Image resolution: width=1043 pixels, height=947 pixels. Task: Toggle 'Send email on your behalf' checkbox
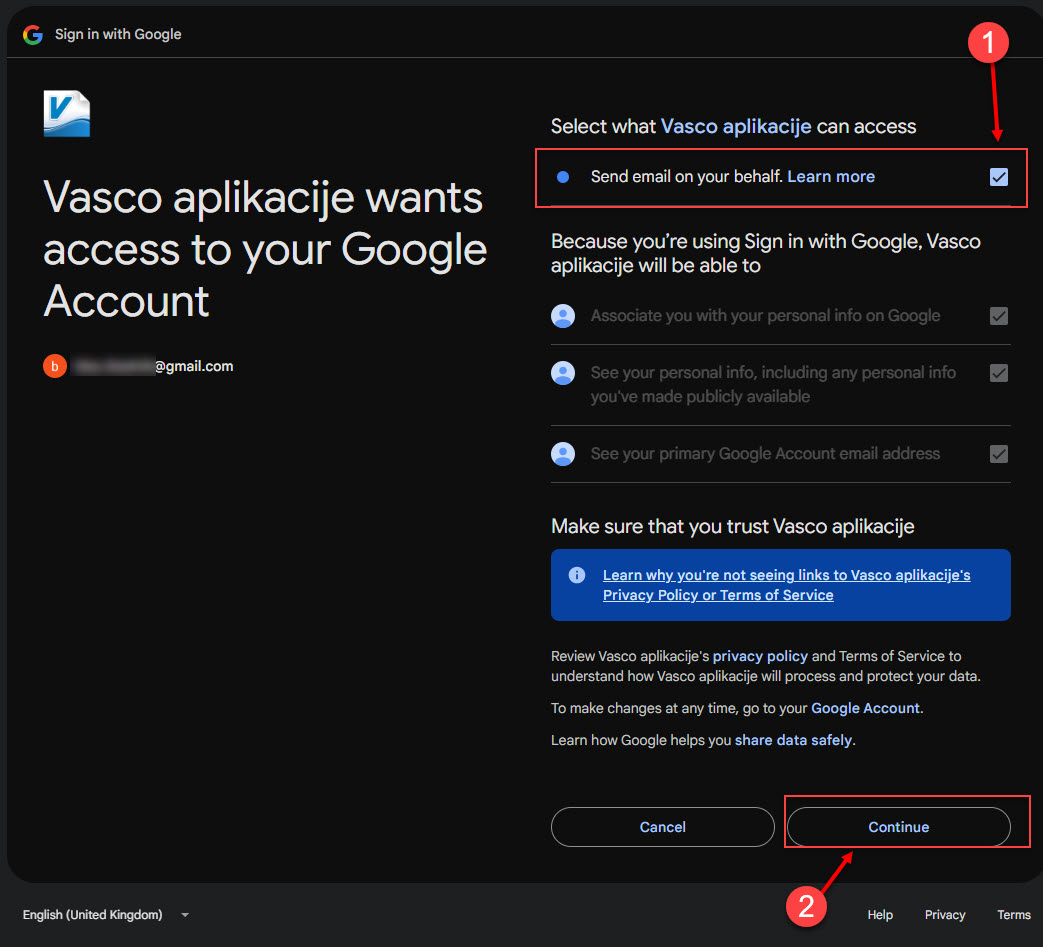point(998,177)
